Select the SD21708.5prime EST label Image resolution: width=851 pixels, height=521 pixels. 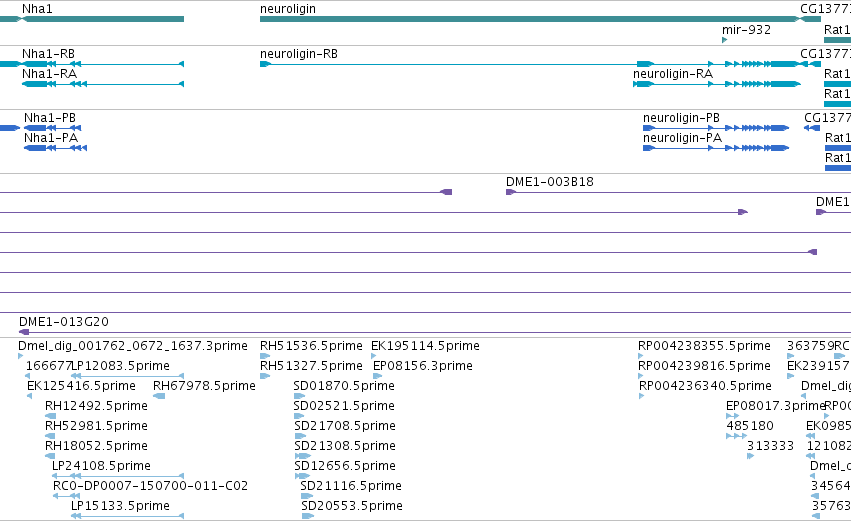tap(345, 426)
